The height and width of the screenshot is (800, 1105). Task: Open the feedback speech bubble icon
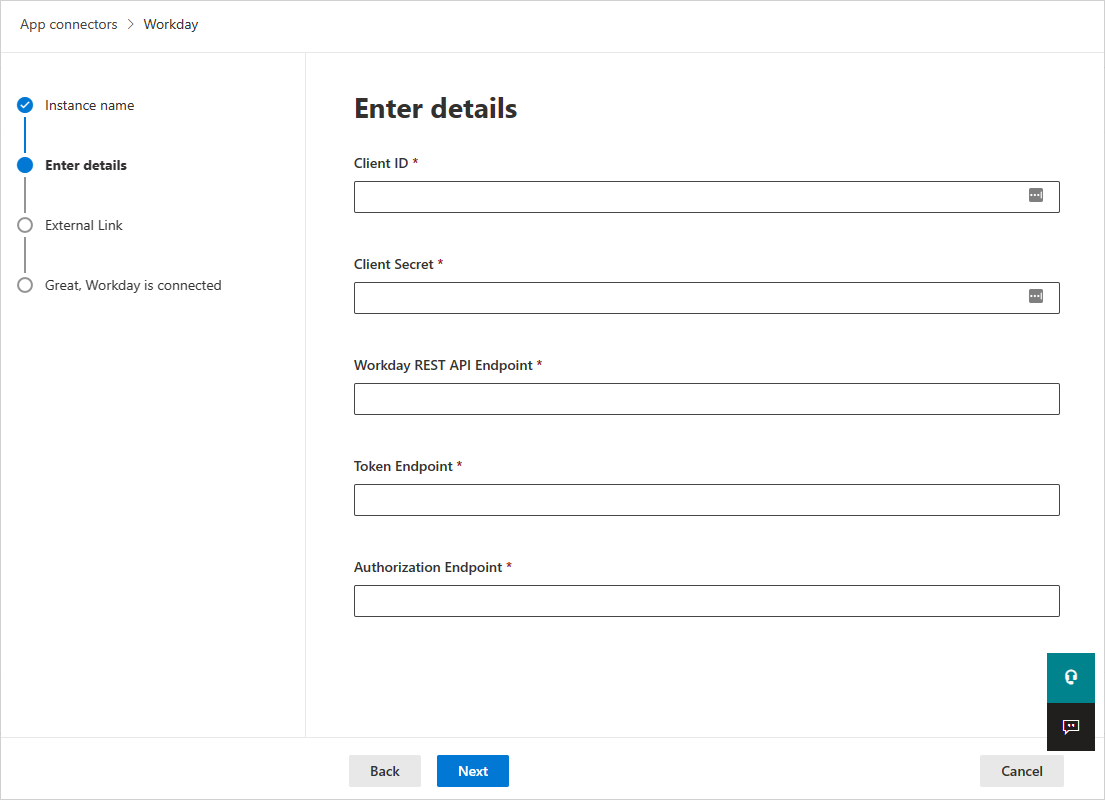[x=1071, y=727]
